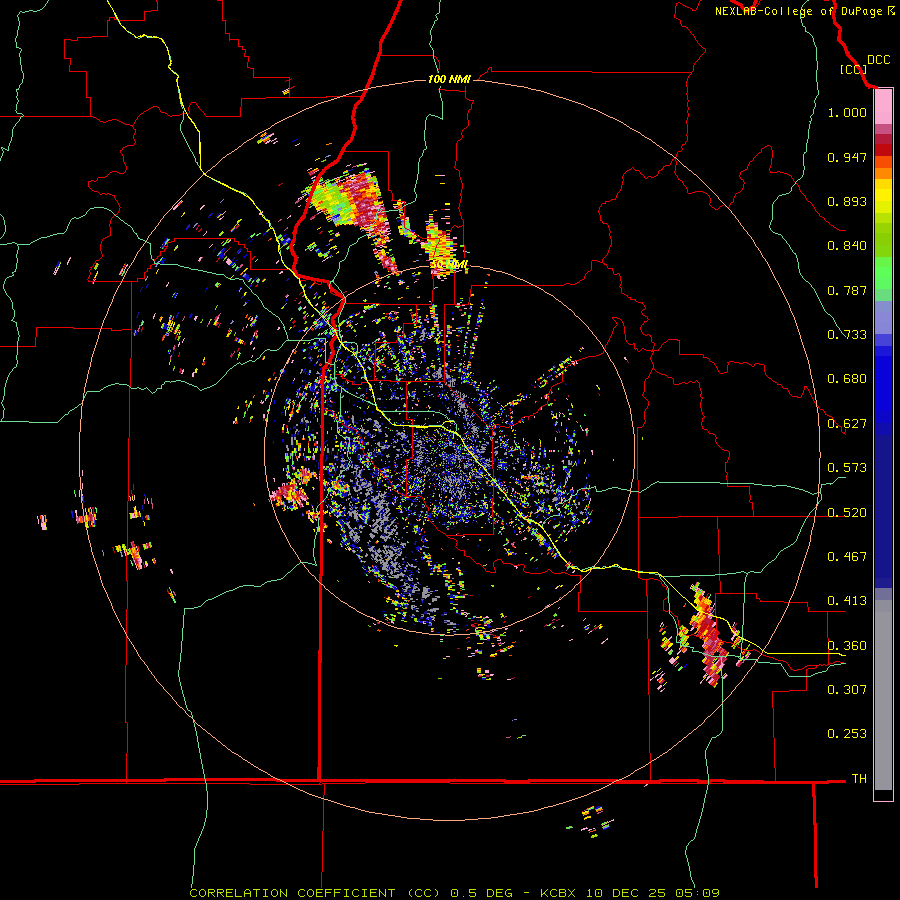Click the 0.947 color scale value

click(847, 157)
